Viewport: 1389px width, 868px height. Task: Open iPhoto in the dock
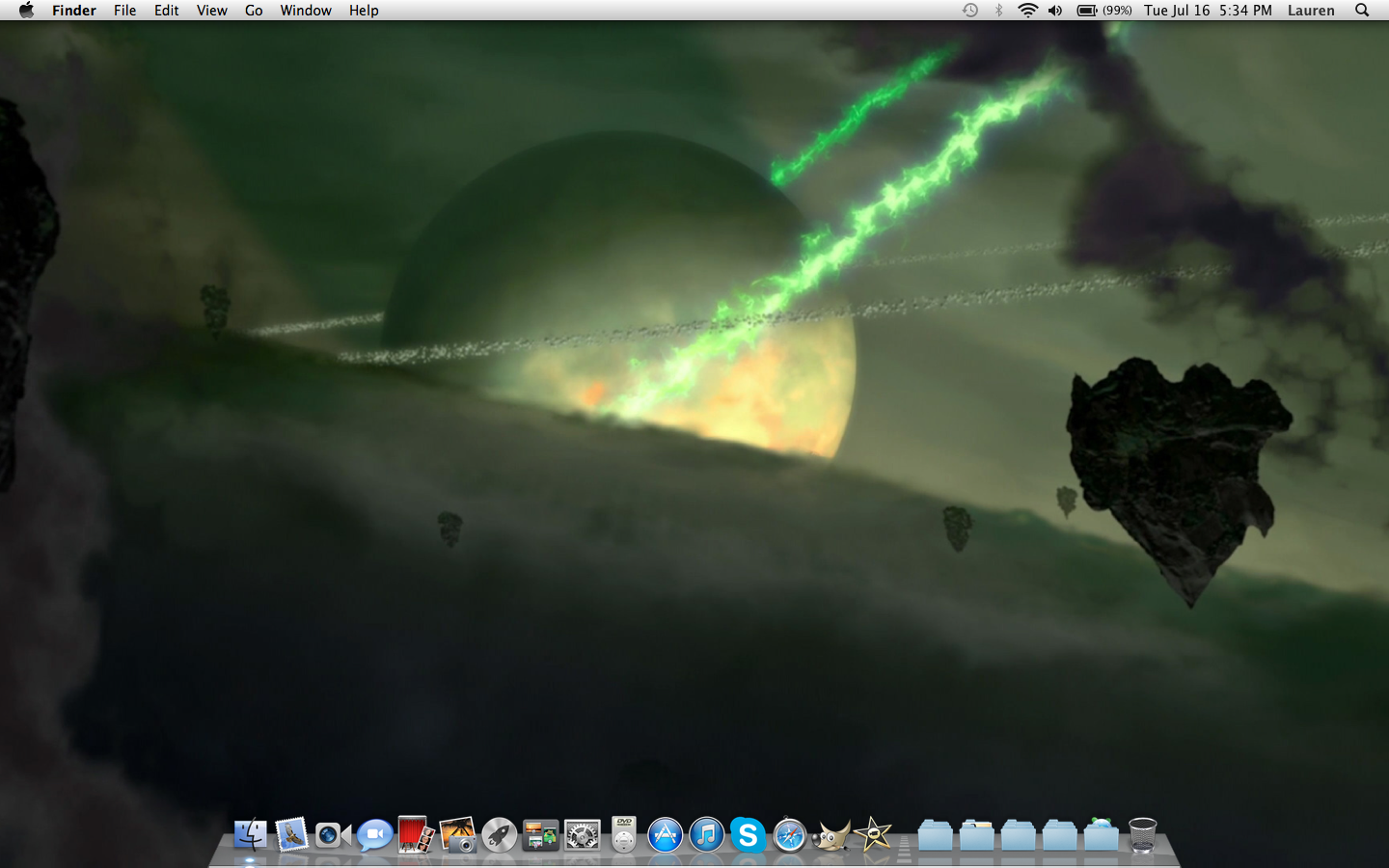coord(457,834)
